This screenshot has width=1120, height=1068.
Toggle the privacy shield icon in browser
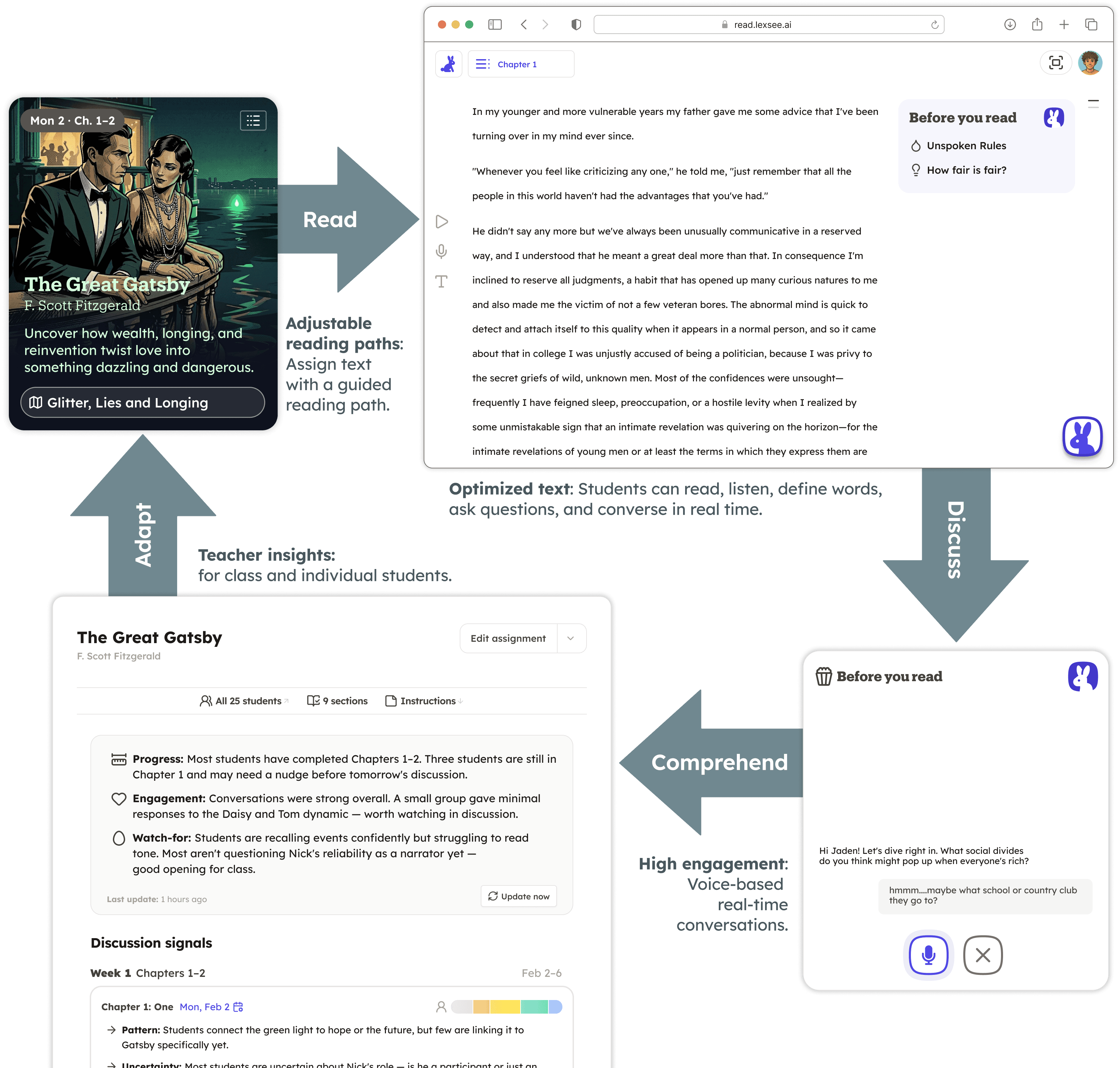point(576,24)
